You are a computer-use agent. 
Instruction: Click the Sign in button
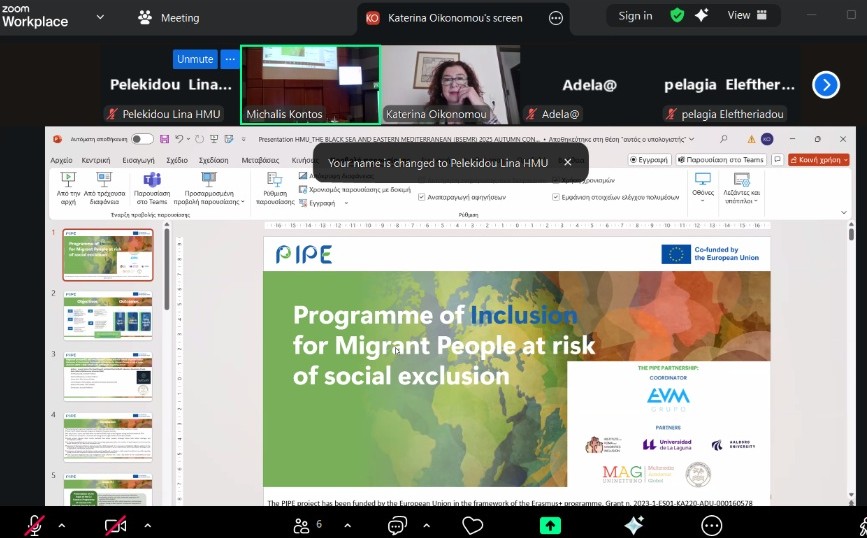635,16
